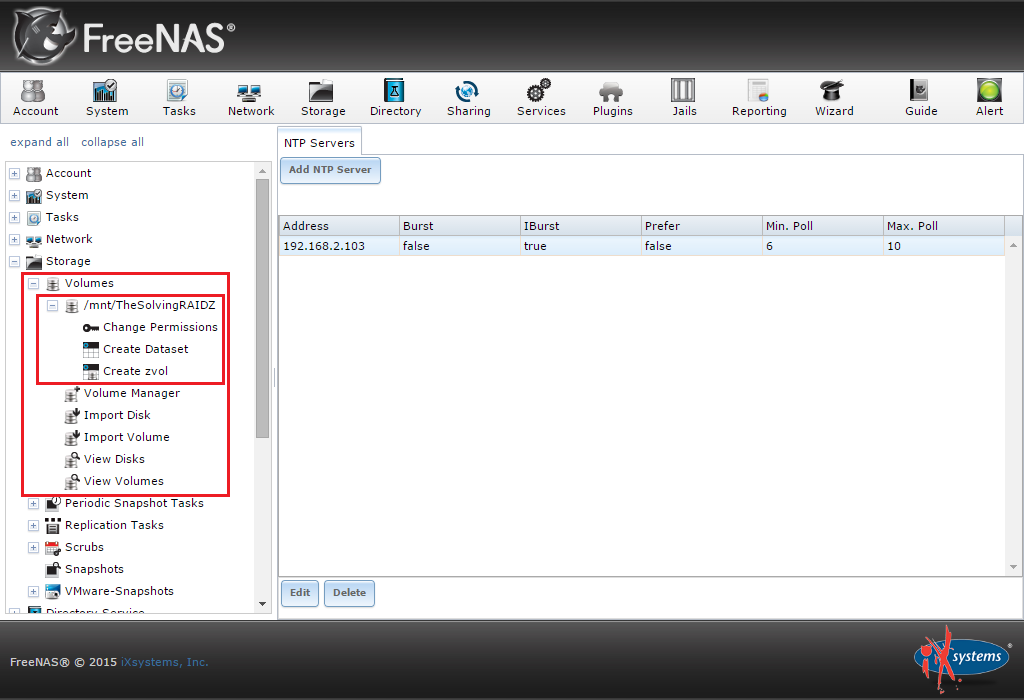This screenshot has width=1024, height=700.
Task: Select the NTP Servers tab
Action: pos(319,142)
